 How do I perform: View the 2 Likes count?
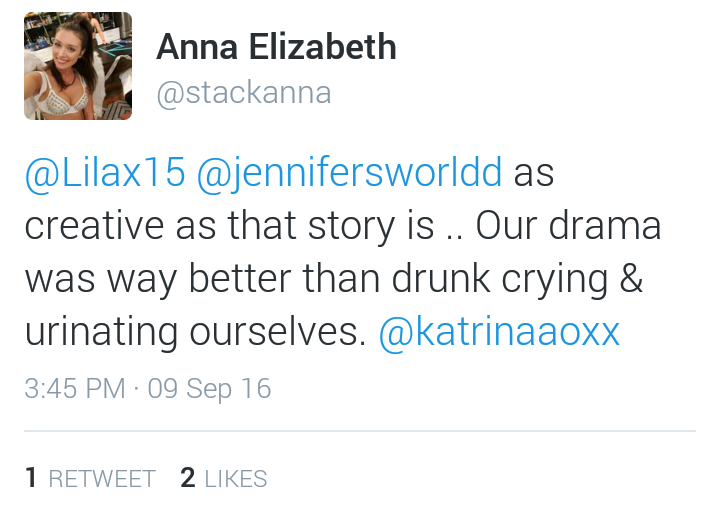[224, 478]
